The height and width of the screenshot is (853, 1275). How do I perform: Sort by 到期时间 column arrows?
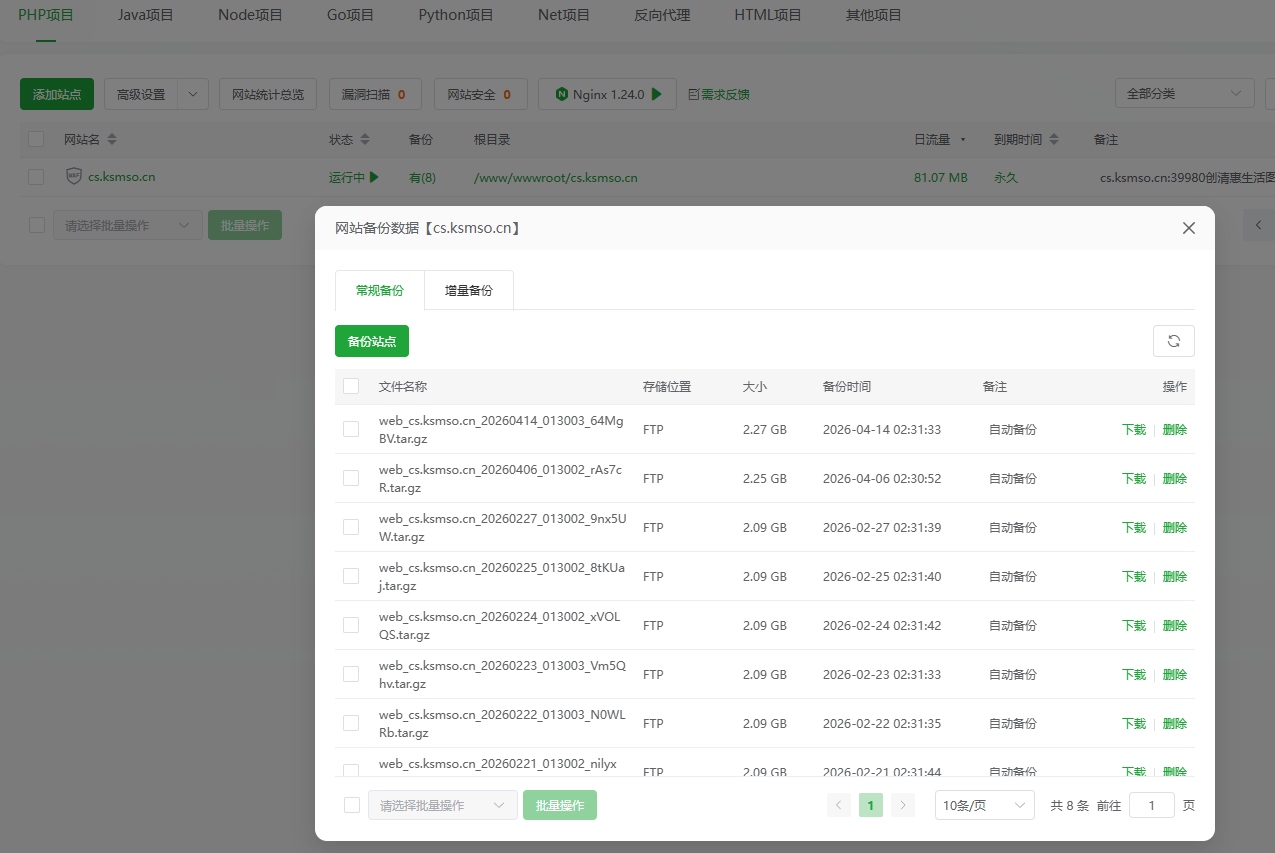tap(1054, 139)
